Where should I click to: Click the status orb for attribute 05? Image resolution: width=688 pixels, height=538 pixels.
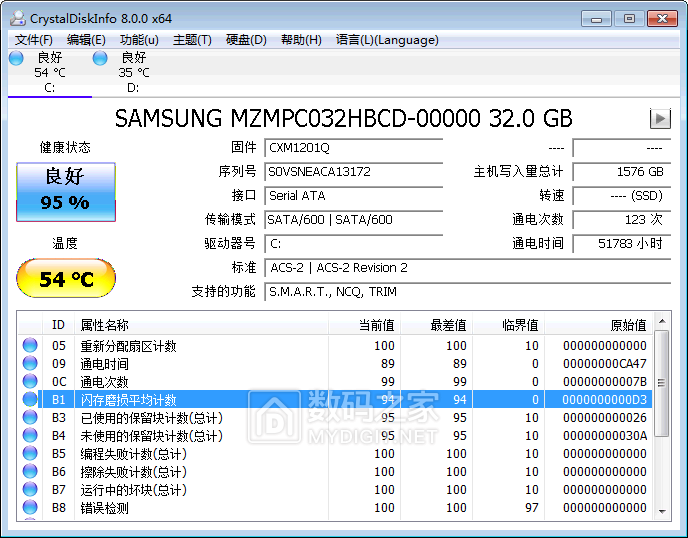click(30, 345)
